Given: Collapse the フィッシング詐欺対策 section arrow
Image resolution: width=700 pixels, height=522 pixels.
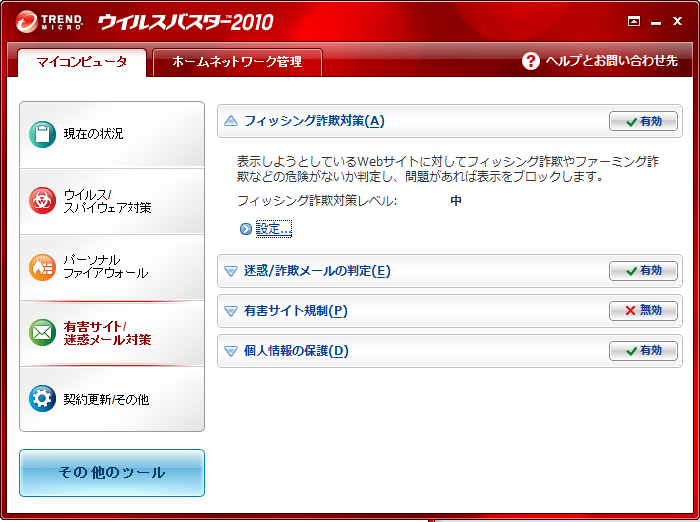Looking at the screenshot, I should tap(231, 121).
